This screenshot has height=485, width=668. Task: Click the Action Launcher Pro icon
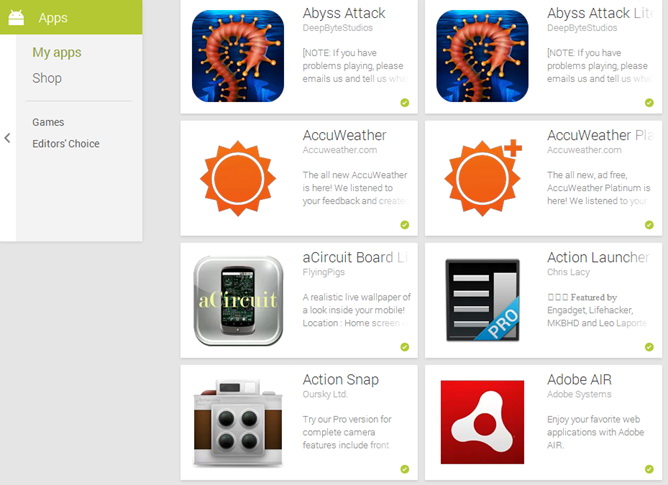pyautogui.click(x=482, y=300)
